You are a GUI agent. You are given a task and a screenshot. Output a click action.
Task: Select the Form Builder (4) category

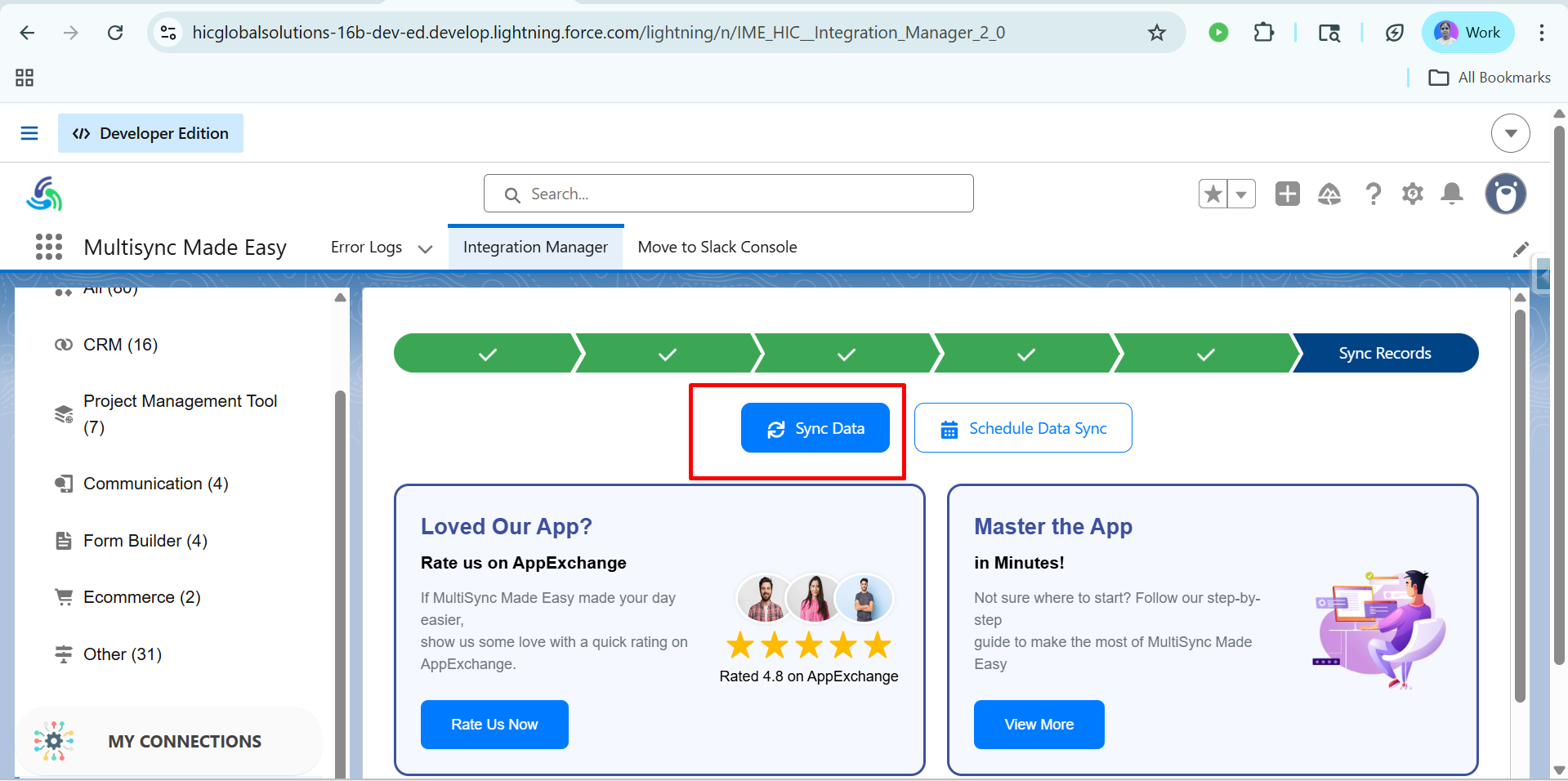tap(131, 541)
